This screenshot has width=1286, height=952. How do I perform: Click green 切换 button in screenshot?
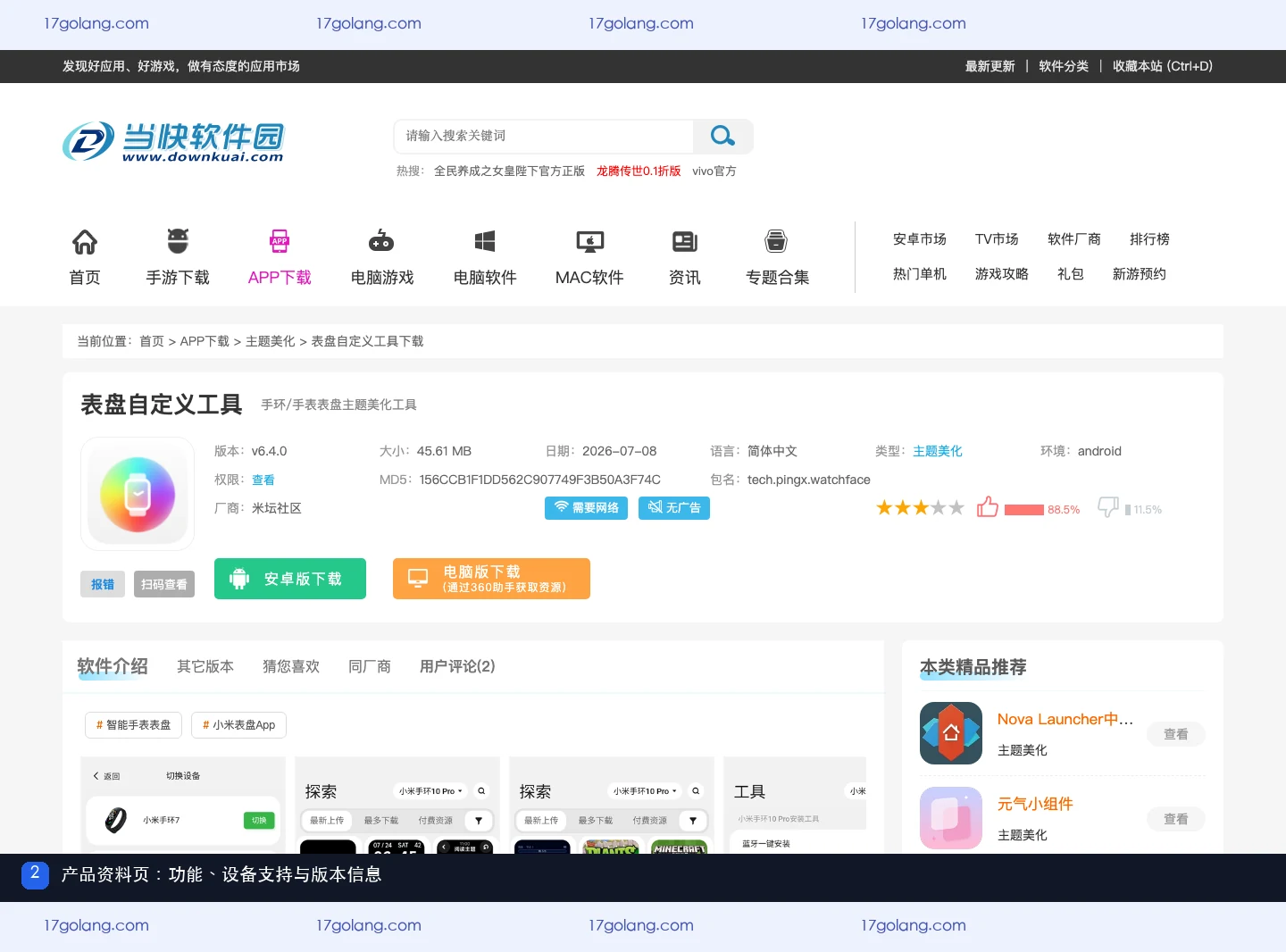coord(259,821)
